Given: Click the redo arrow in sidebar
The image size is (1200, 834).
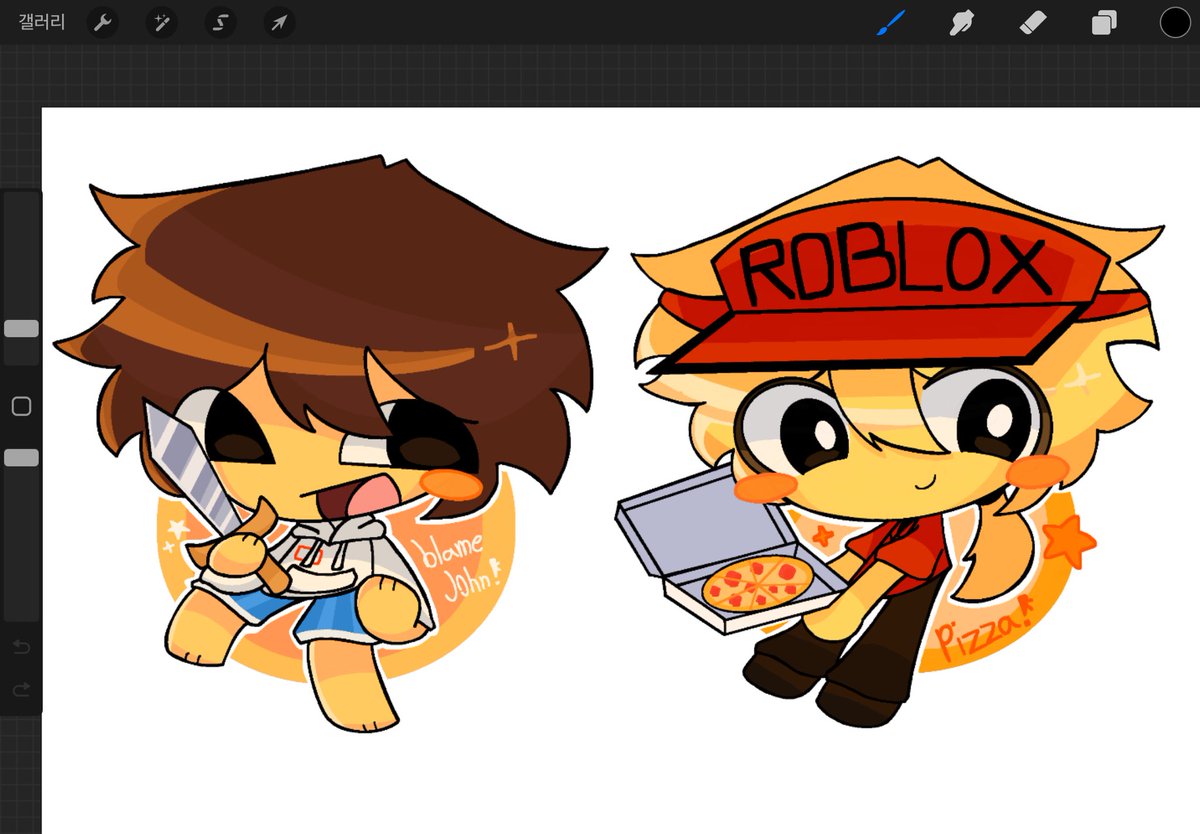Looking at the screenshot, I should click(x=21, y=690).
